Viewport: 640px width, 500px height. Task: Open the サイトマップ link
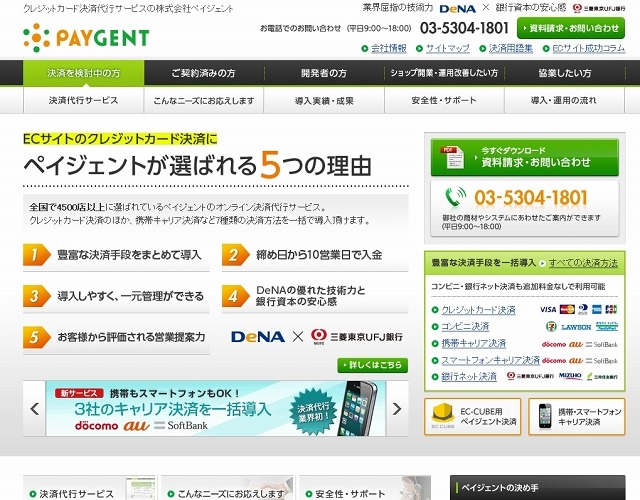[x=448, y=49]
